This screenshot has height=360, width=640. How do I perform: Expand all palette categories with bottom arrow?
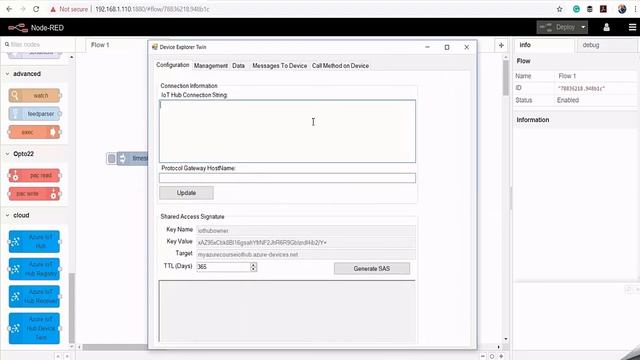click(67, 356)
